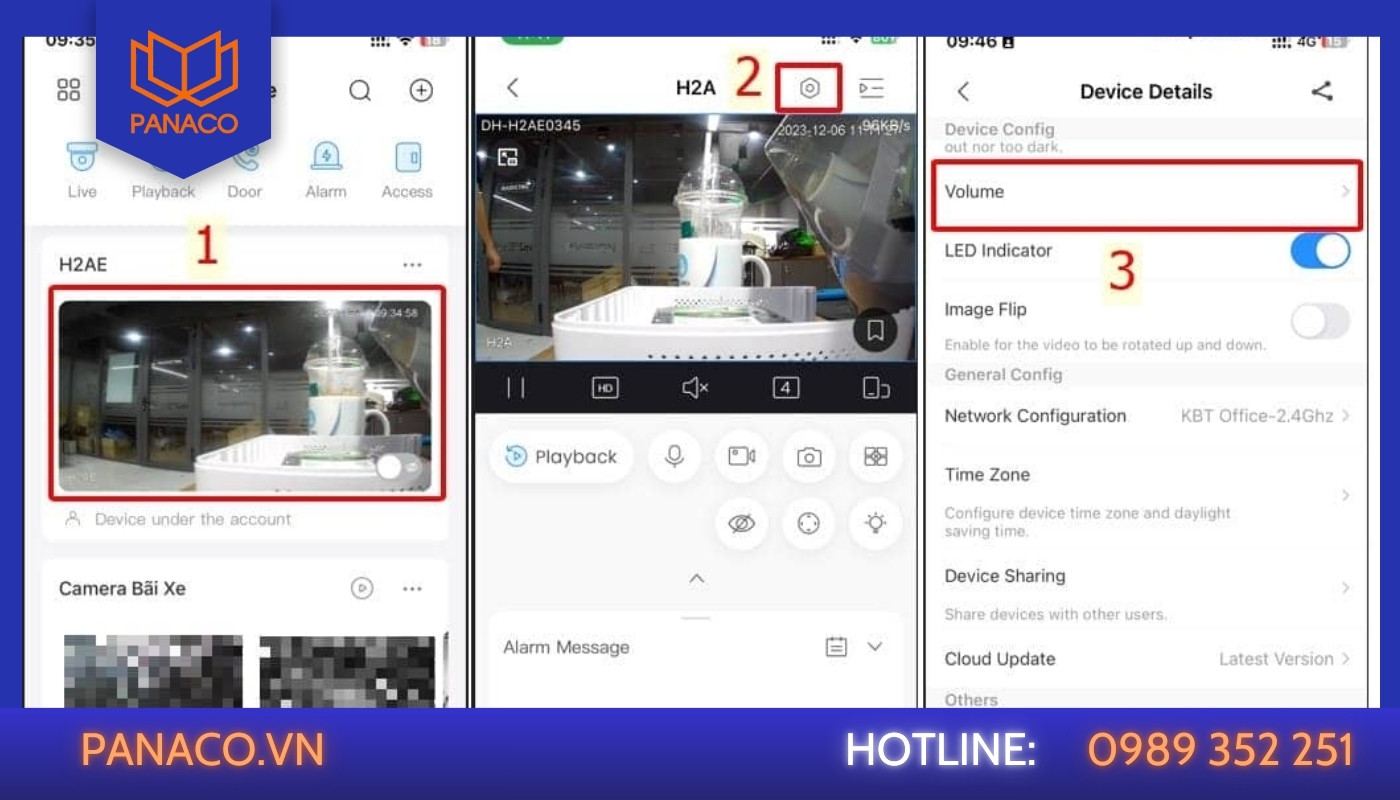This screenshot has width=1400, height=800.
Task: Expand the Alarm Message list
Action: click(874, 647)
